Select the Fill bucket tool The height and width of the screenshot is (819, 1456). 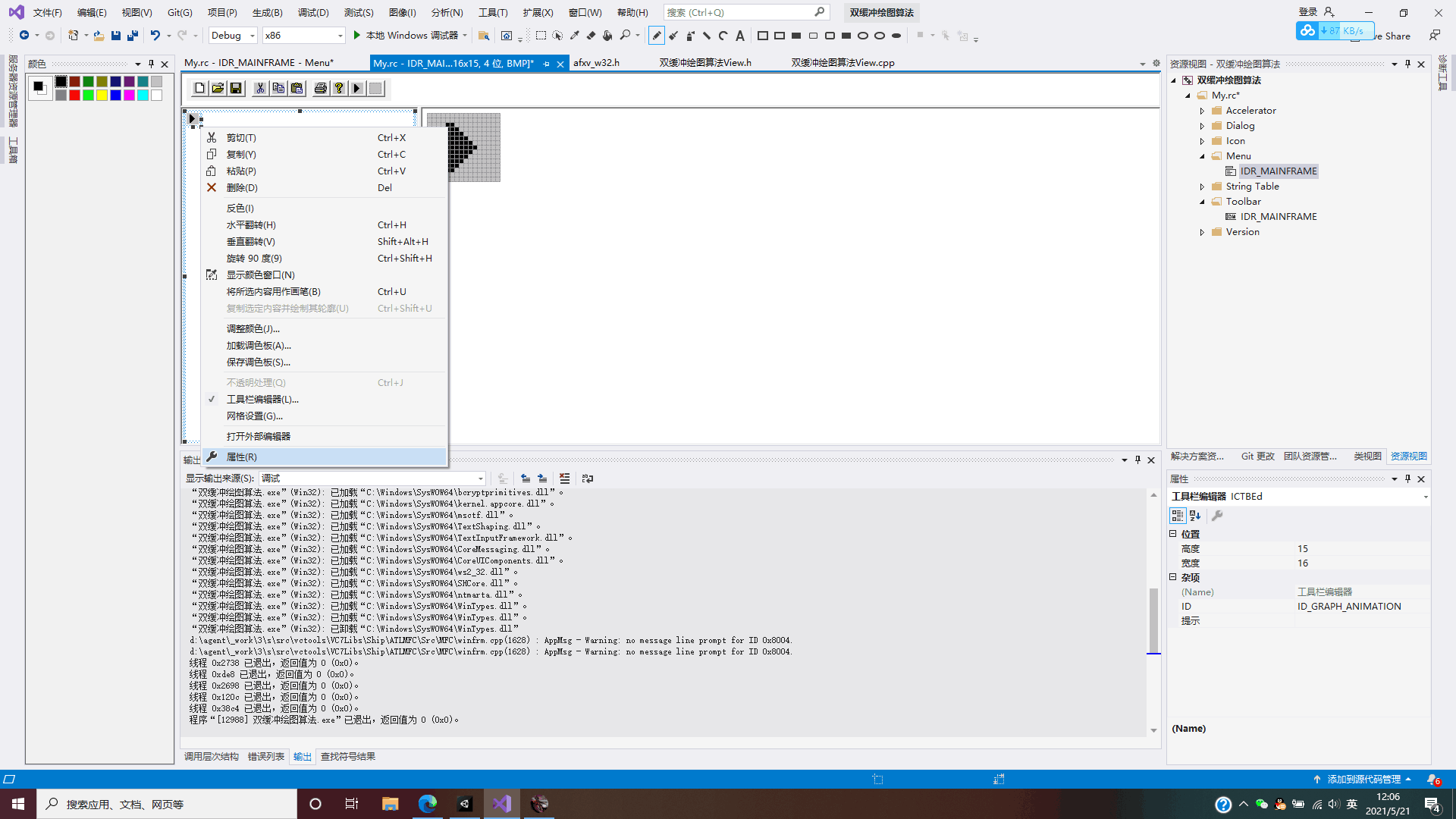point(607,36)
